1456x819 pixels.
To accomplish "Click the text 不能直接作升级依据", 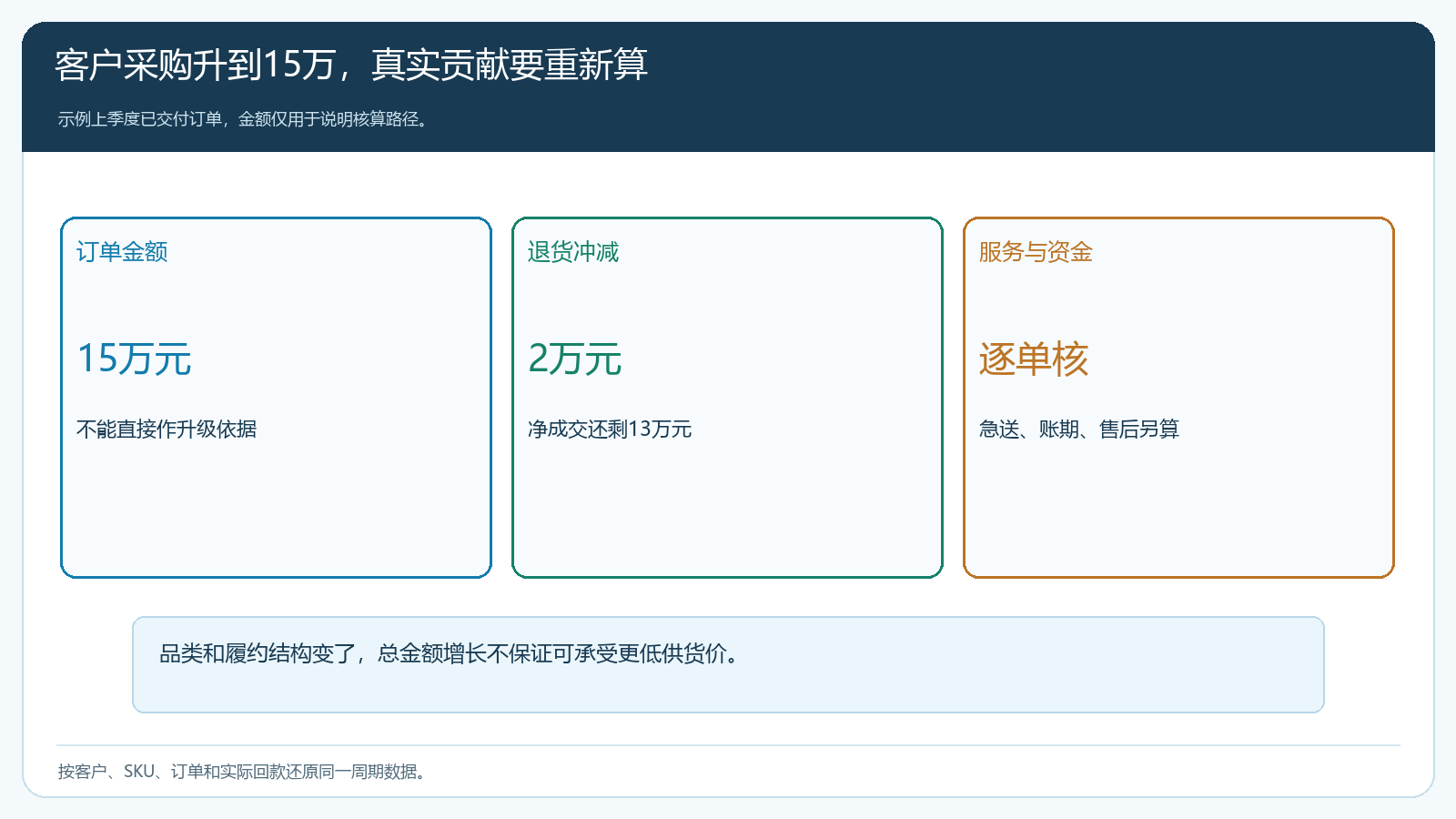I will 167,429.
